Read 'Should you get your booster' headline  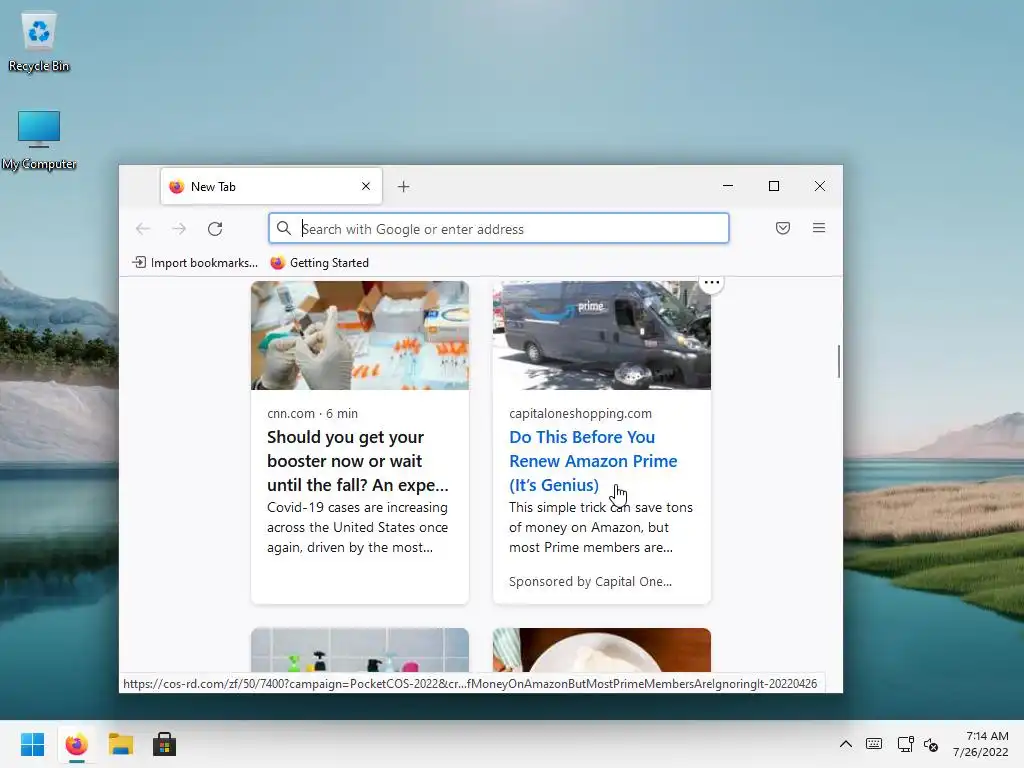358,461
